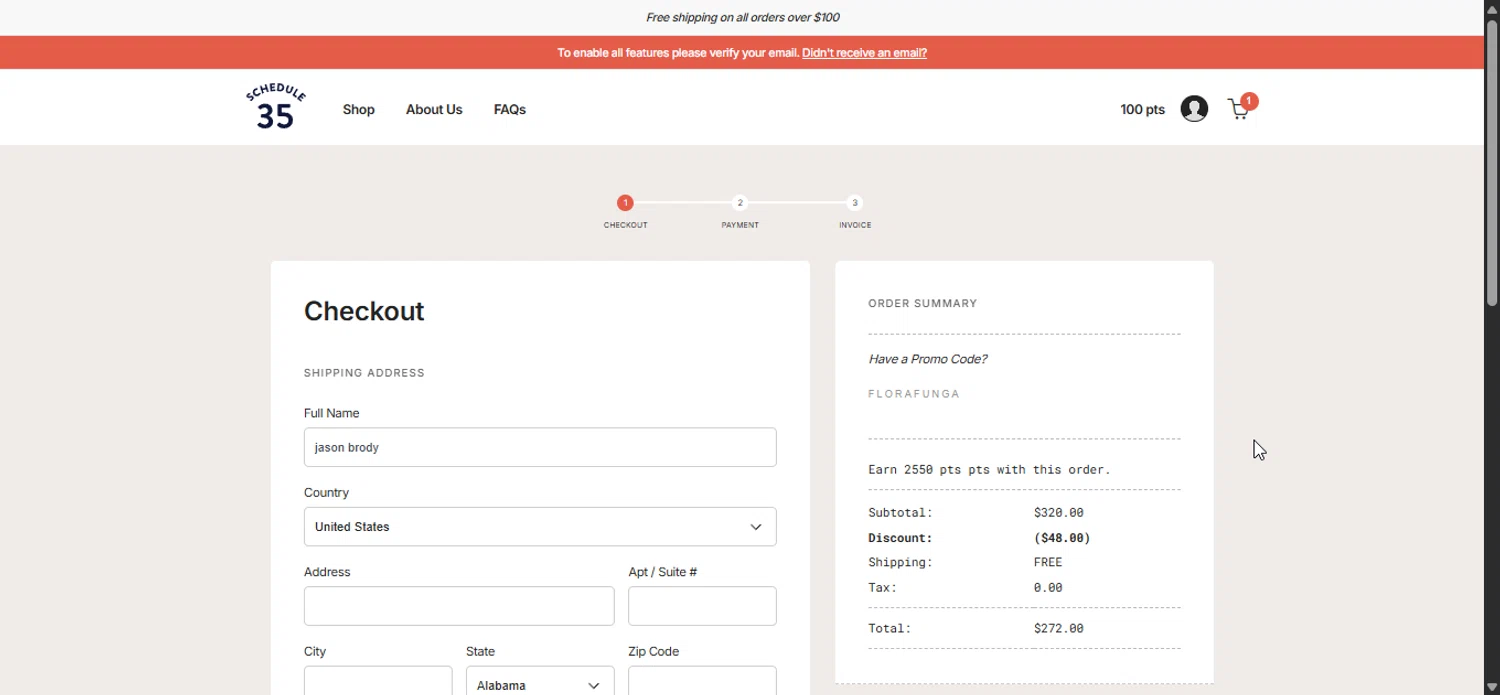Open the shopping cart icon
Image resolution: width=1500 pixels, height=695 pixels.
point(1238,111)
